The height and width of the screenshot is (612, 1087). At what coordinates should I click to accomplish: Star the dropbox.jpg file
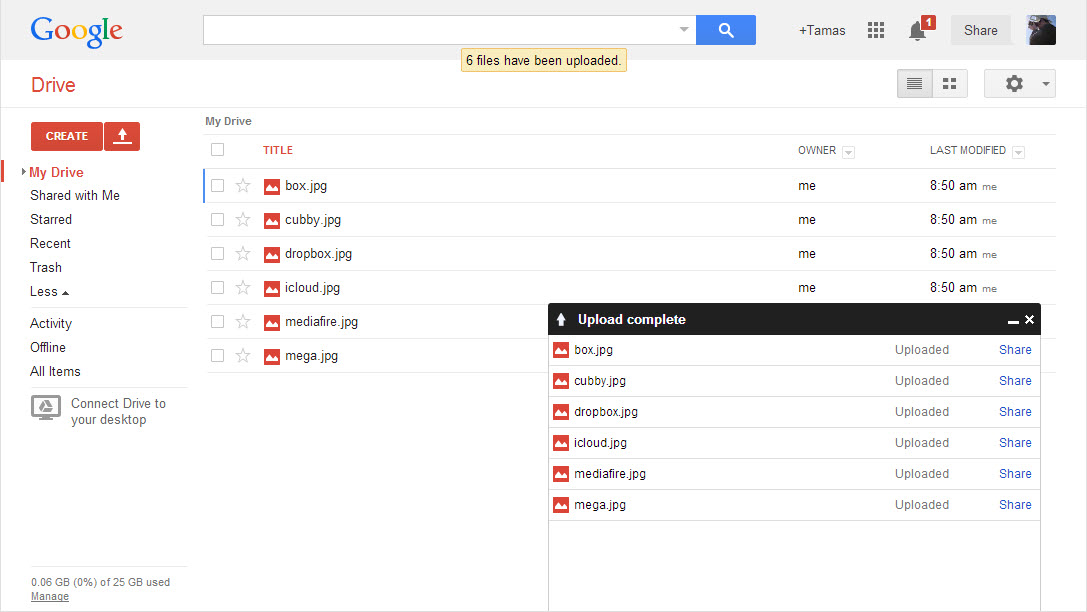(x=243, y=254)
